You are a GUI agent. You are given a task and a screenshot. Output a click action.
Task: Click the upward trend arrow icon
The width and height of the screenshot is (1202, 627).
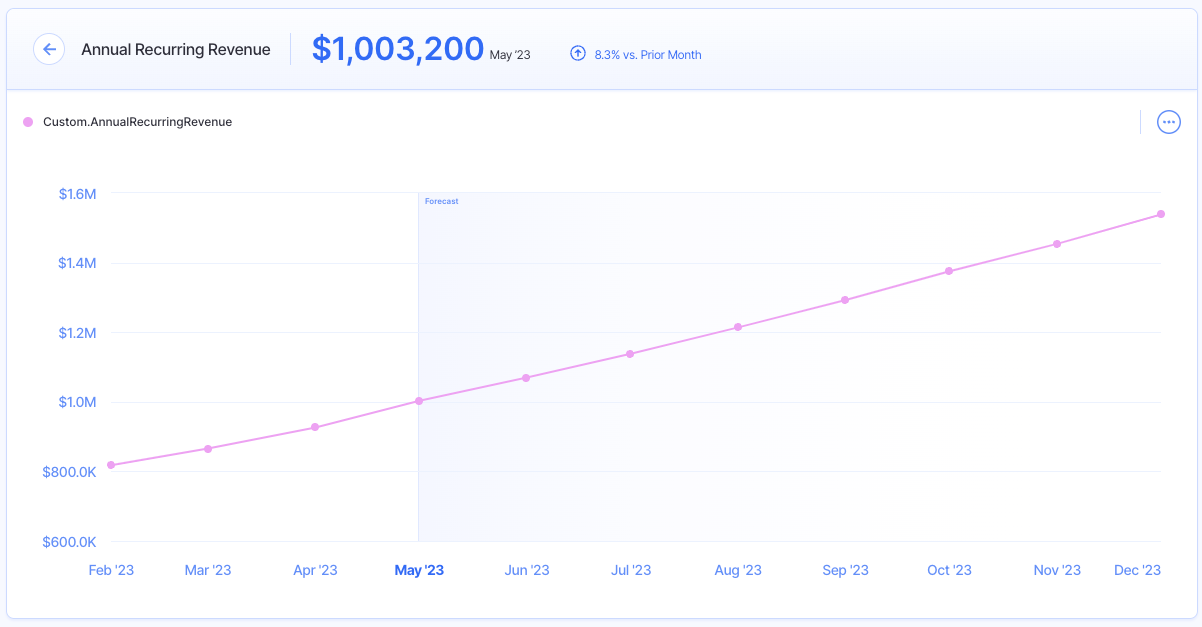pos(578,53)
